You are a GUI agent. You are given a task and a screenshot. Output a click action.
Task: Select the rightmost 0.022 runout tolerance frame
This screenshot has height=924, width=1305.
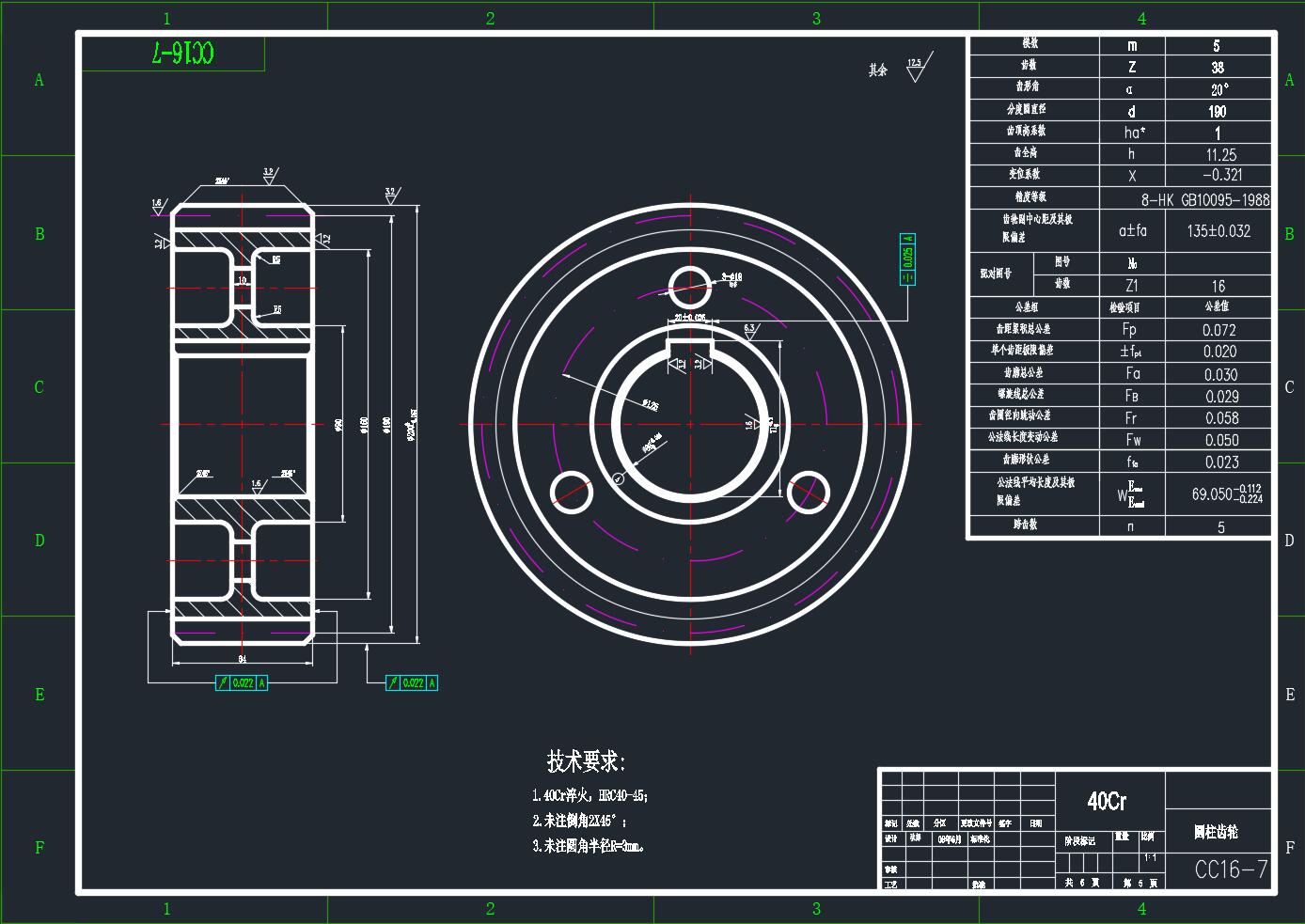[x=412, y=682]
